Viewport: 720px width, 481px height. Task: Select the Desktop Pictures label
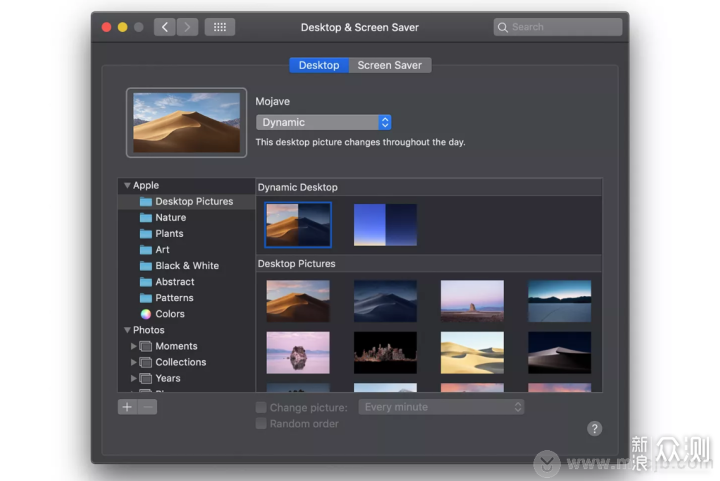click(194, 201)
